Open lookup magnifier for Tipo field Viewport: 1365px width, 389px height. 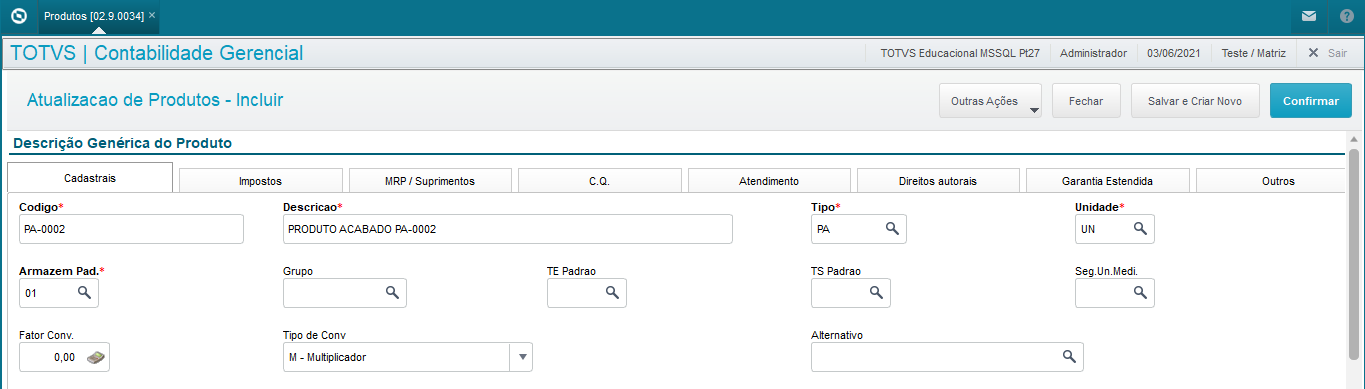tap(892, 229)
